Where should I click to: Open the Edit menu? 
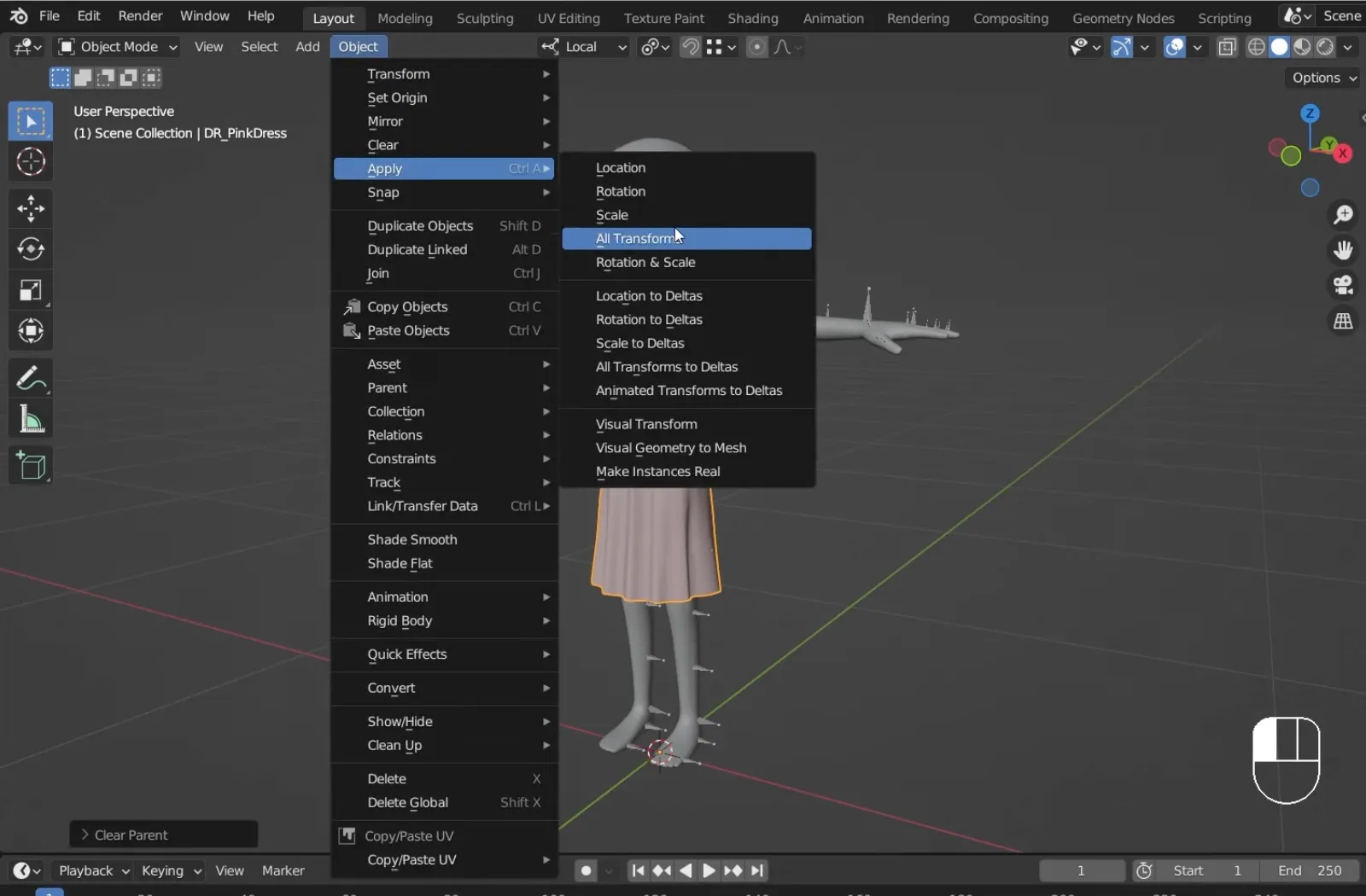[x=89, y=16]
